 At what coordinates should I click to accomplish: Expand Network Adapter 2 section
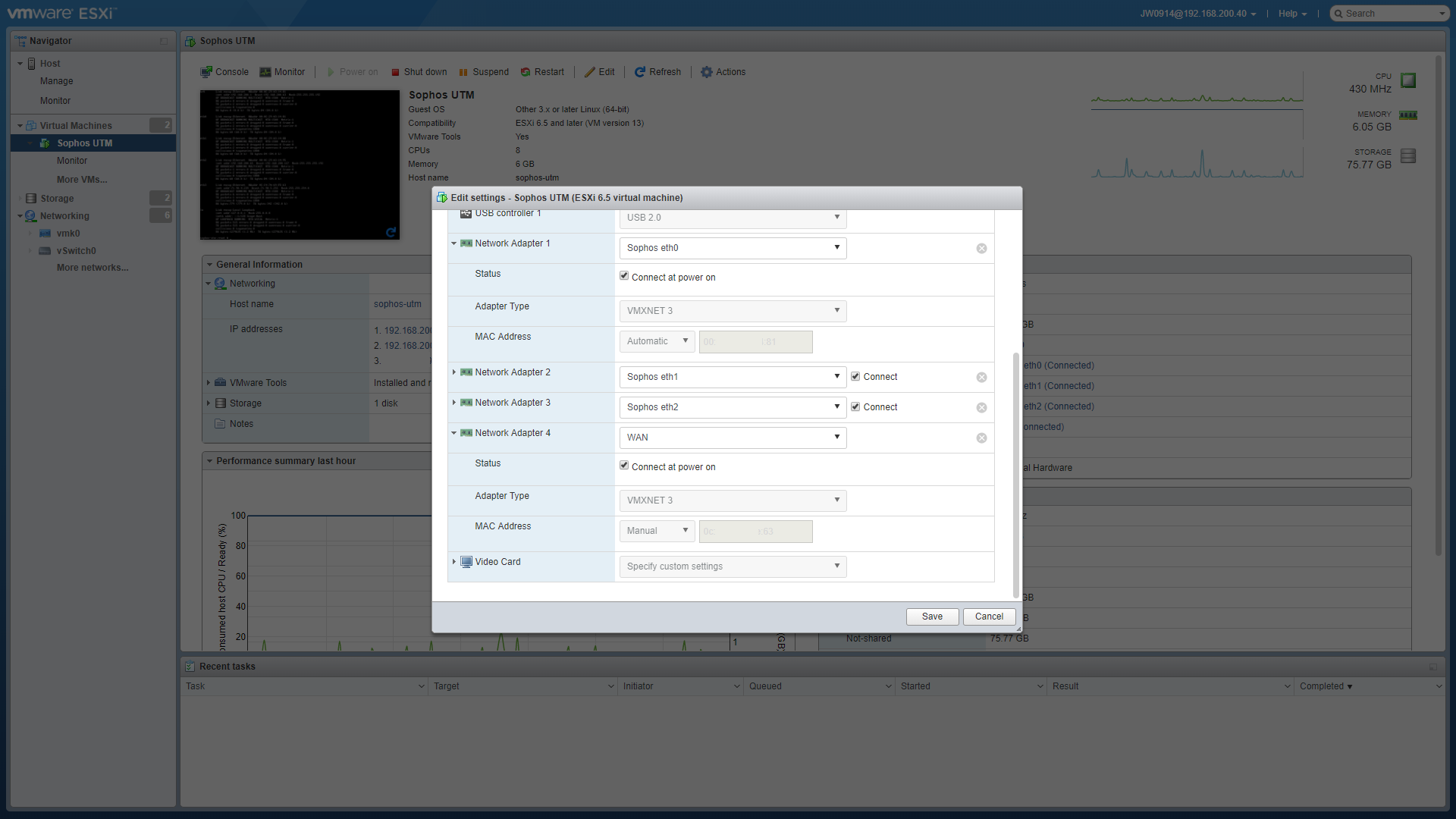(x=454, y=372)
